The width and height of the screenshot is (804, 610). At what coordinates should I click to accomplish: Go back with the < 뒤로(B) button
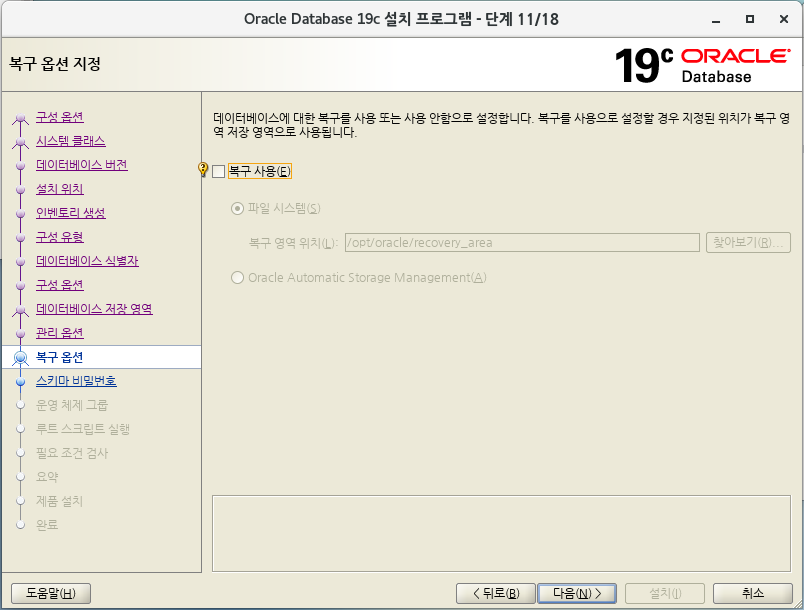click(x=496, y=594)
